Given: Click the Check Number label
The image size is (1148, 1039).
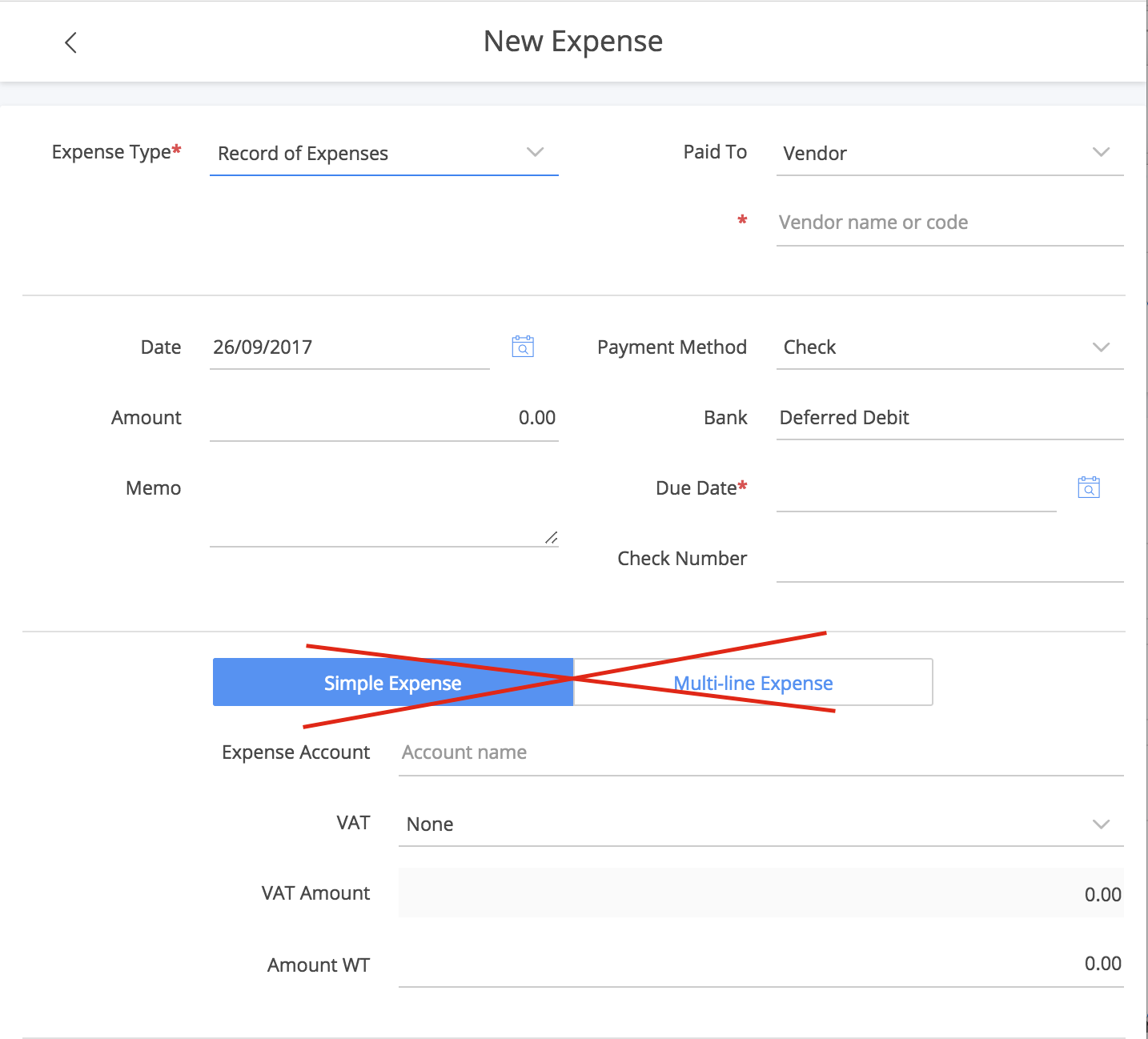Looking at the screenshot, I should tap(682, 559).
